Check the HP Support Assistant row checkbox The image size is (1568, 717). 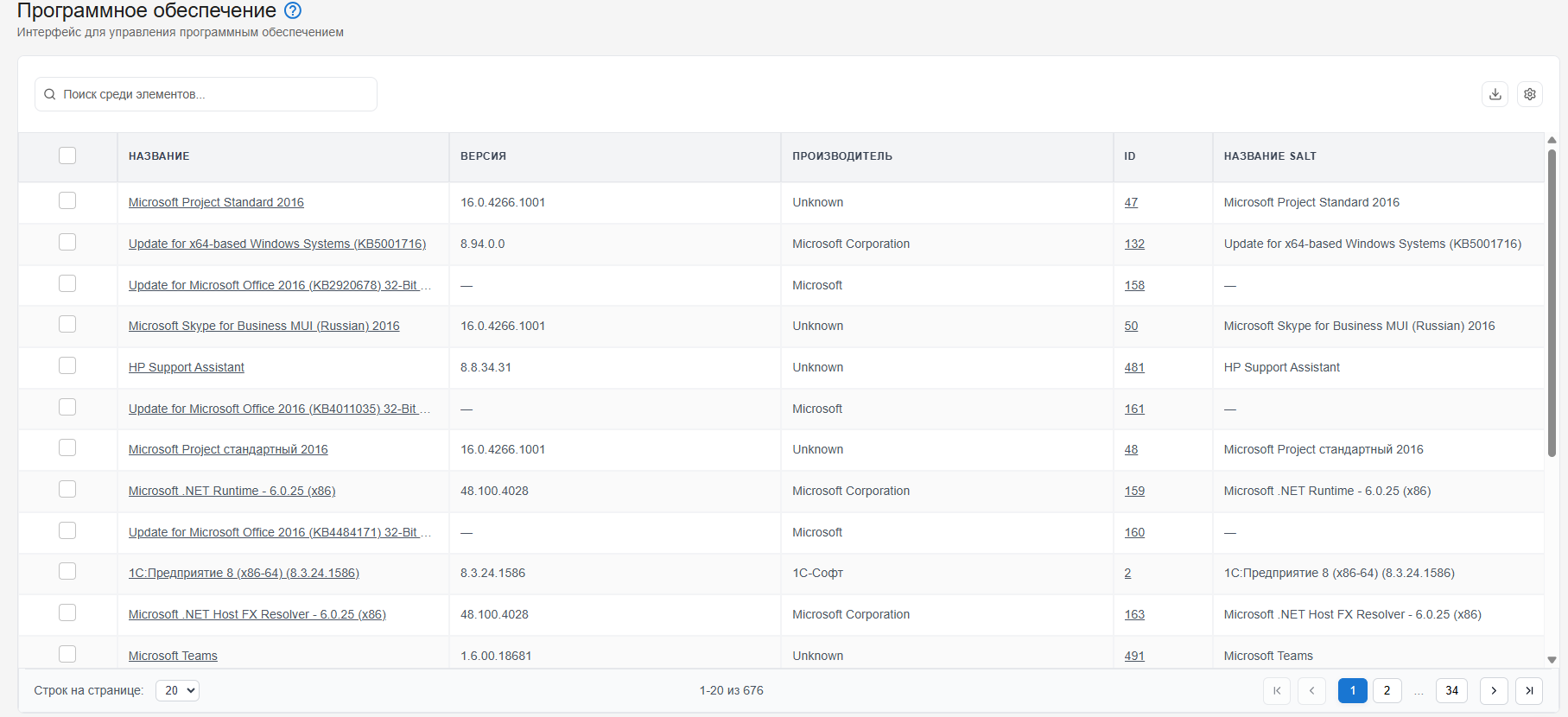[67, 365]
